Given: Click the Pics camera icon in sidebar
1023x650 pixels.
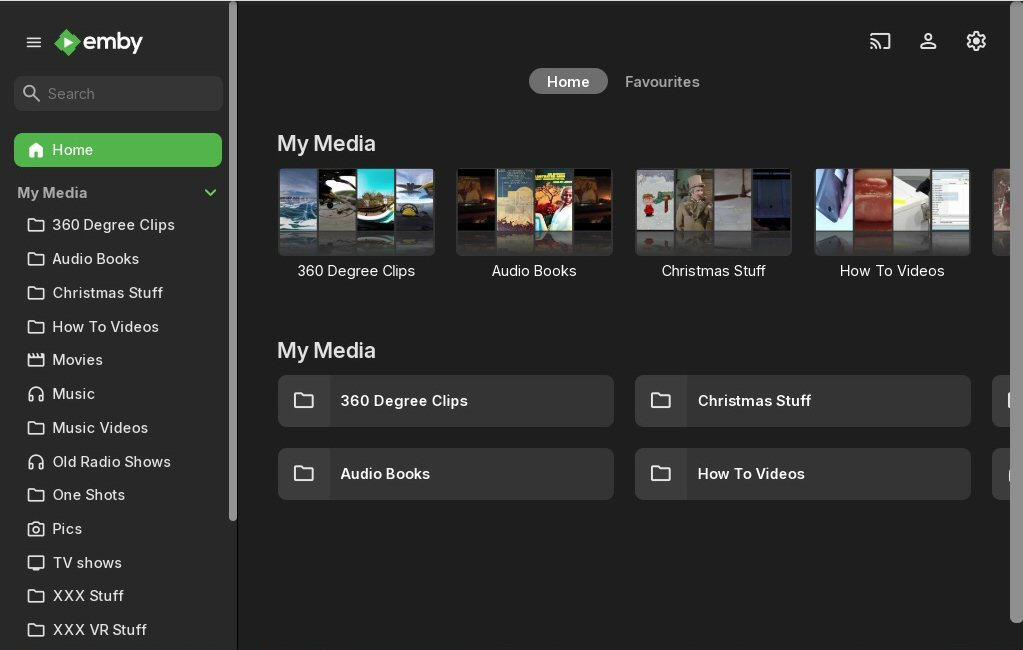Looking at the screenshot, I should pyautogui.click(x=36, y=529).
